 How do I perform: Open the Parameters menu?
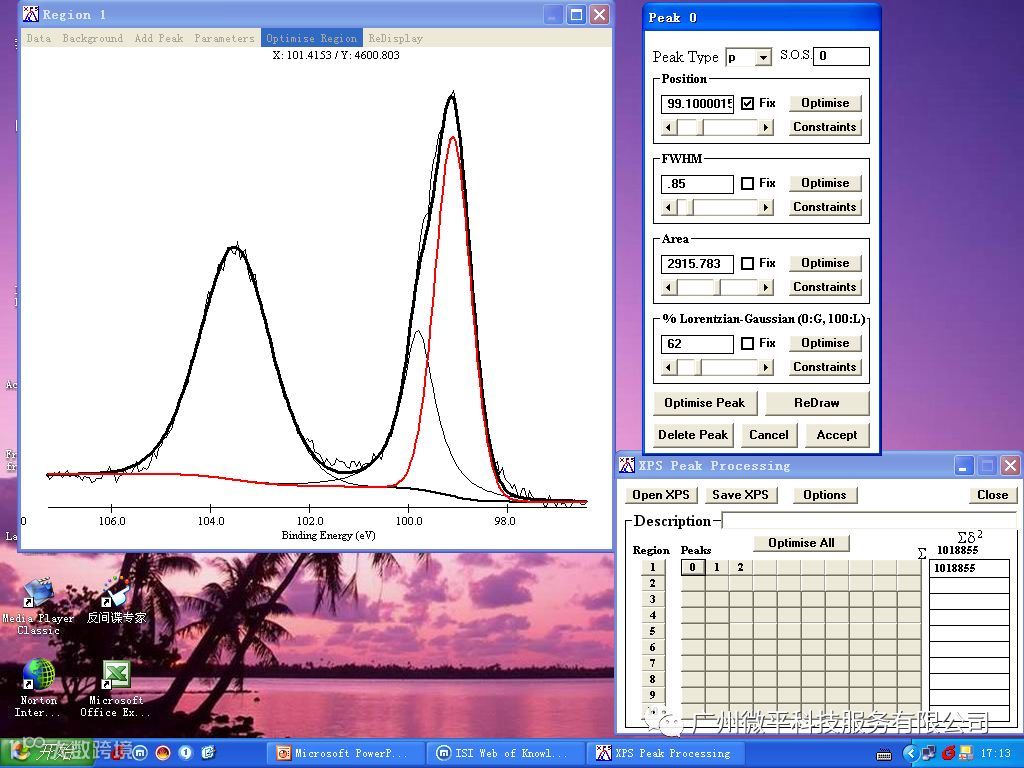point(224,38)
